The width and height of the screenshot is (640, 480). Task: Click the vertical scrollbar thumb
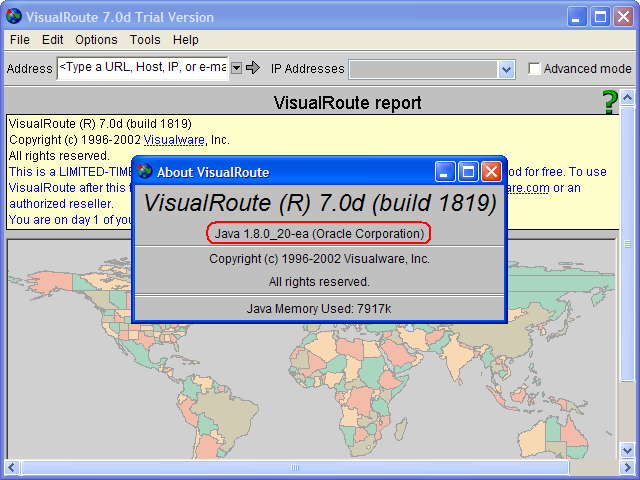tap(627, 244)
